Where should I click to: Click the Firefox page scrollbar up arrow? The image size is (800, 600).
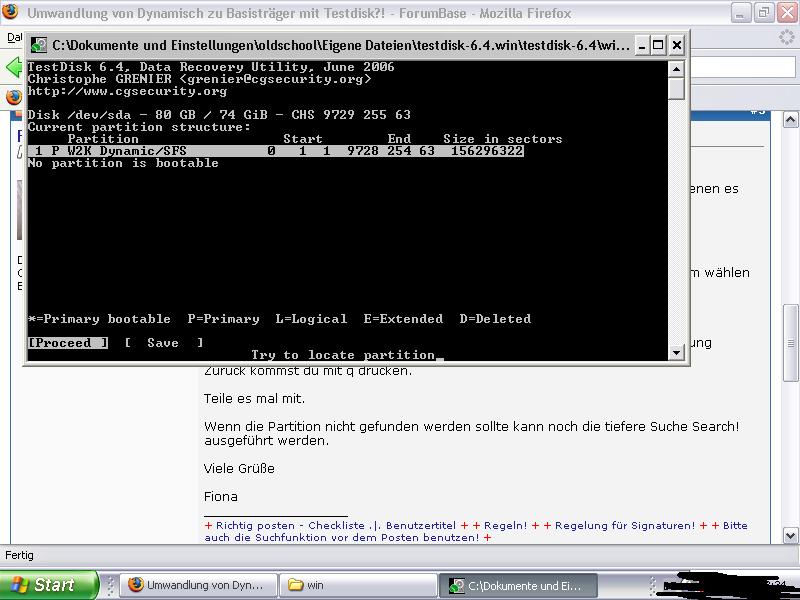[790, 120]
